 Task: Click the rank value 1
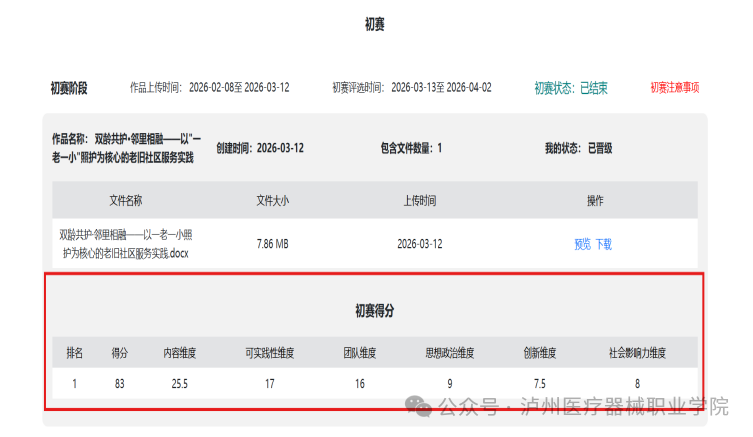tap(74, 384)
